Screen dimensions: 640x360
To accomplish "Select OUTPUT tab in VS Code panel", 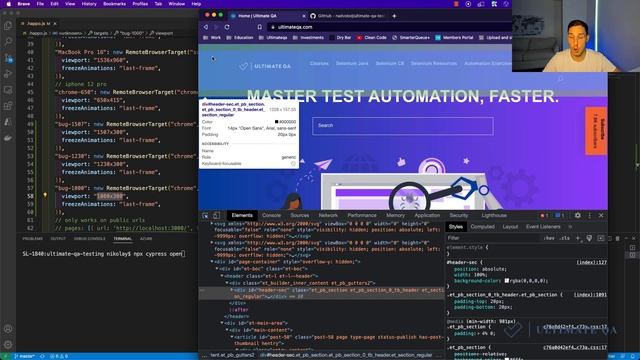I will [x=58, y=239].
